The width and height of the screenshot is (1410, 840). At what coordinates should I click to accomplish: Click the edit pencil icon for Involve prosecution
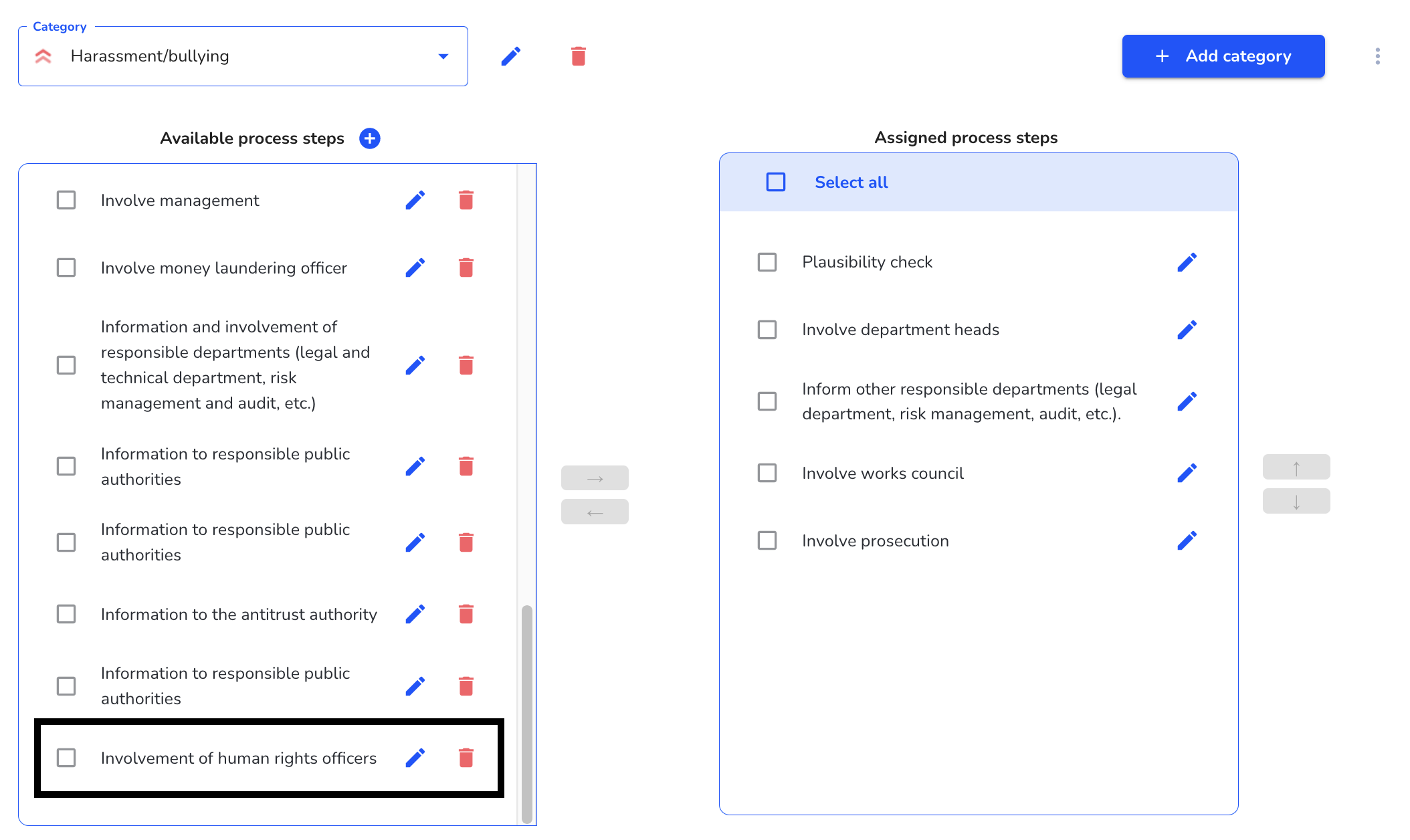point(1188,541)
